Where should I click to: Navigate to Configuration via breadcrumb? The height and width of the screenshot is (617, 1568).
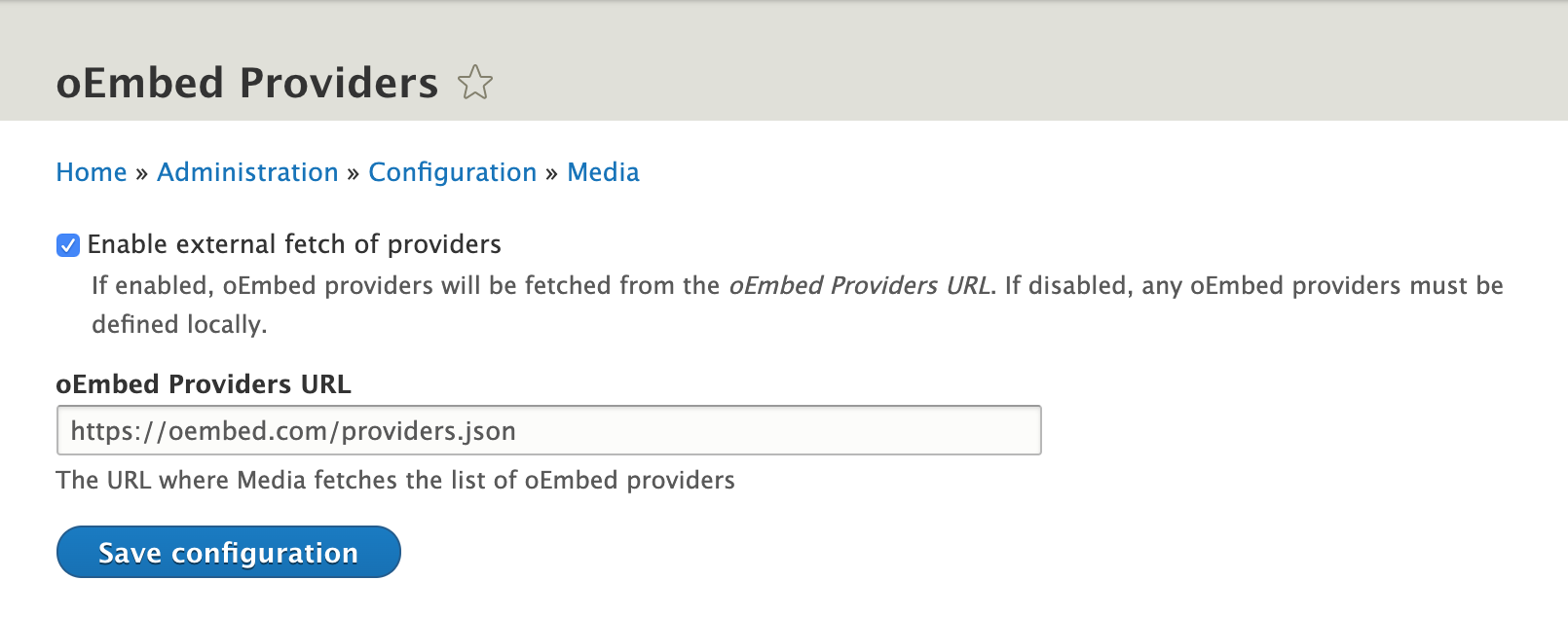click(x=452, y=172)
